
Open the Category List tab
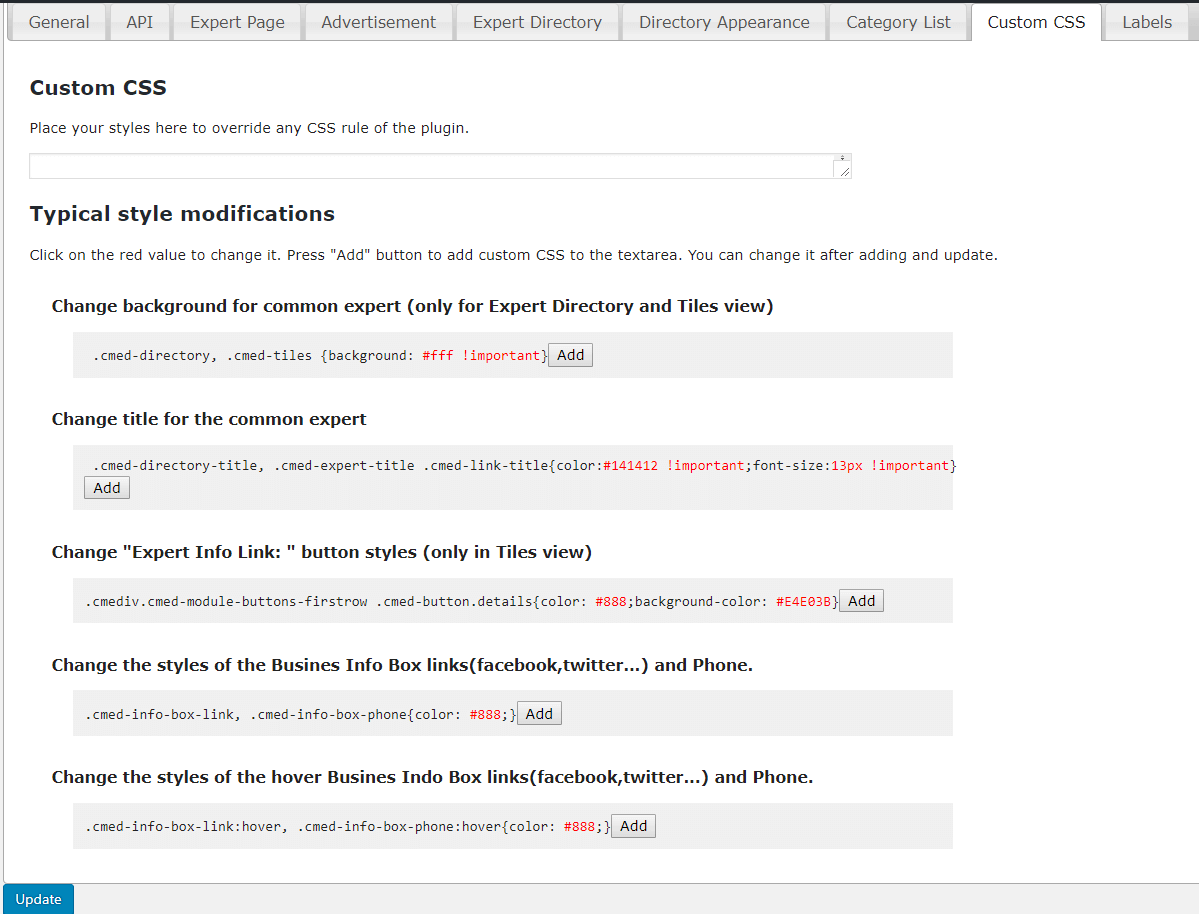point(898,22)
